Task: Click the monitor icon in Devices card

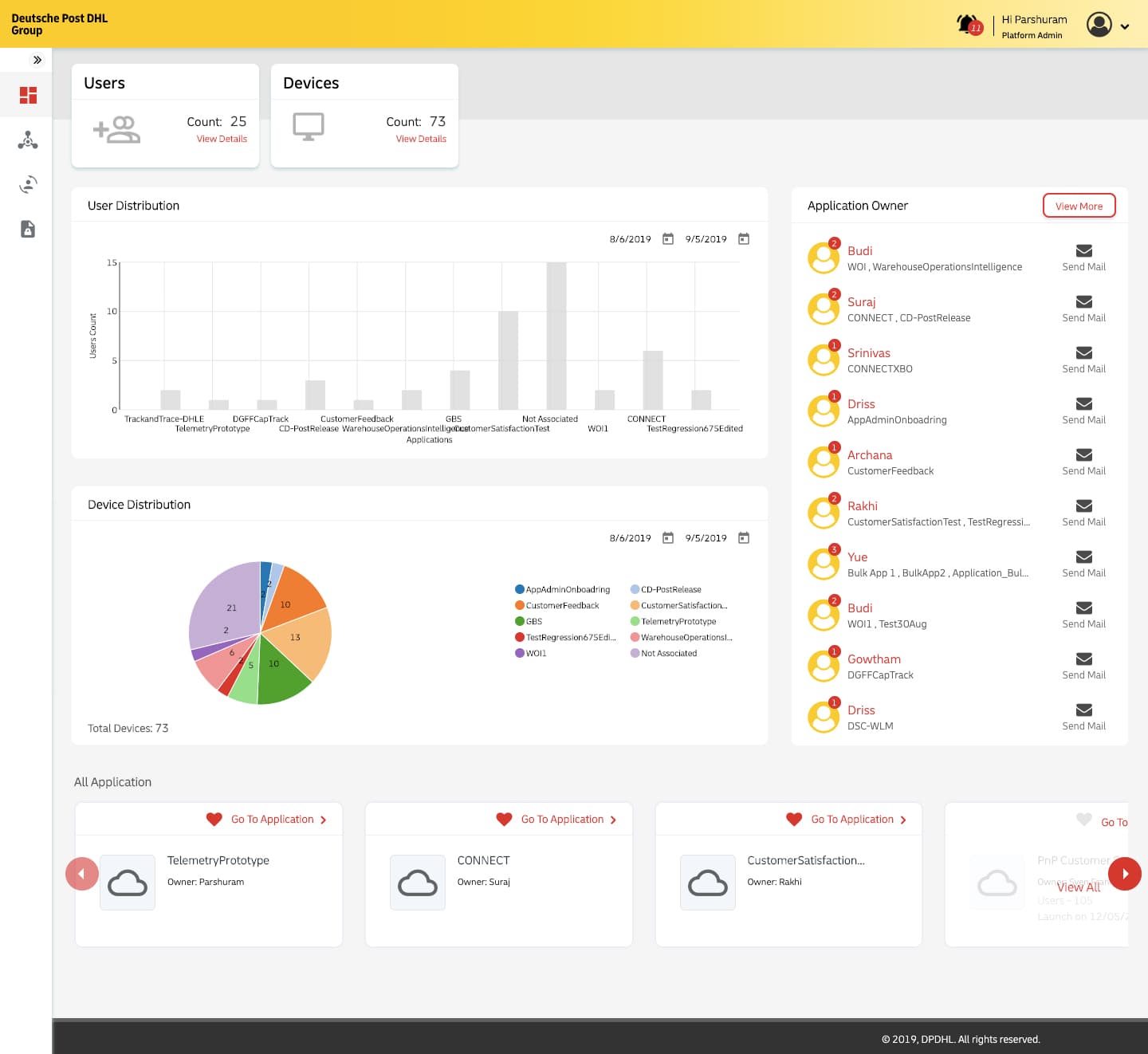Action: (309, 127)
